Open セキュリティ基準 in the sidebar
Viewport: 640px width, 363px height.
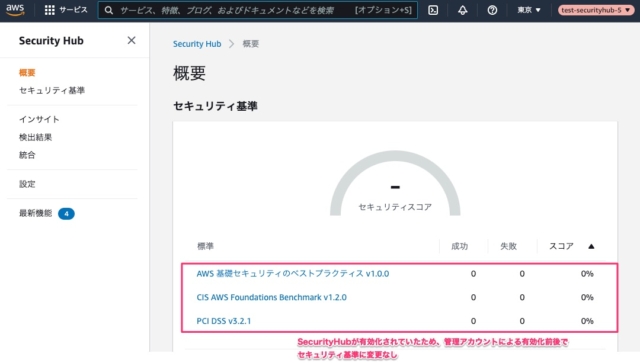point(52,90)
